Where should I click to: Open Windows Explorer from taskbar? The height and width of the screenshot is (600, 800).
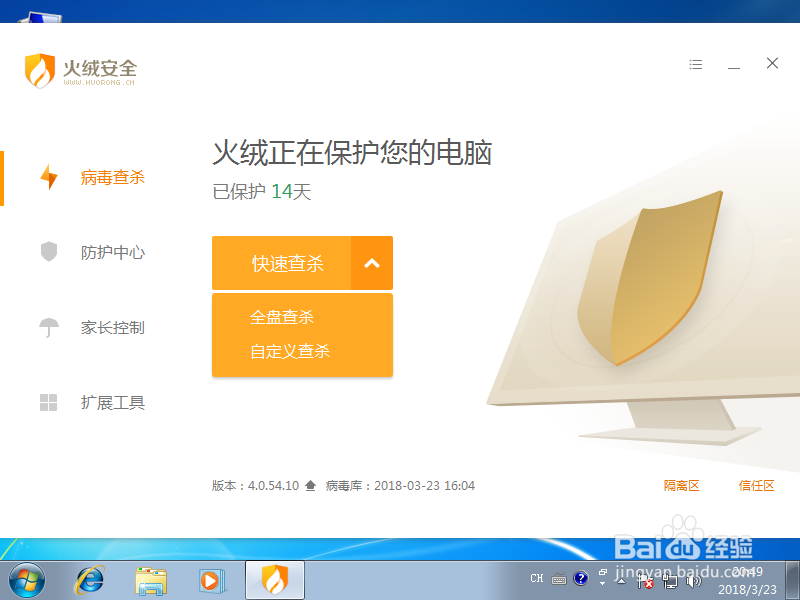click(x=151, y=581)
